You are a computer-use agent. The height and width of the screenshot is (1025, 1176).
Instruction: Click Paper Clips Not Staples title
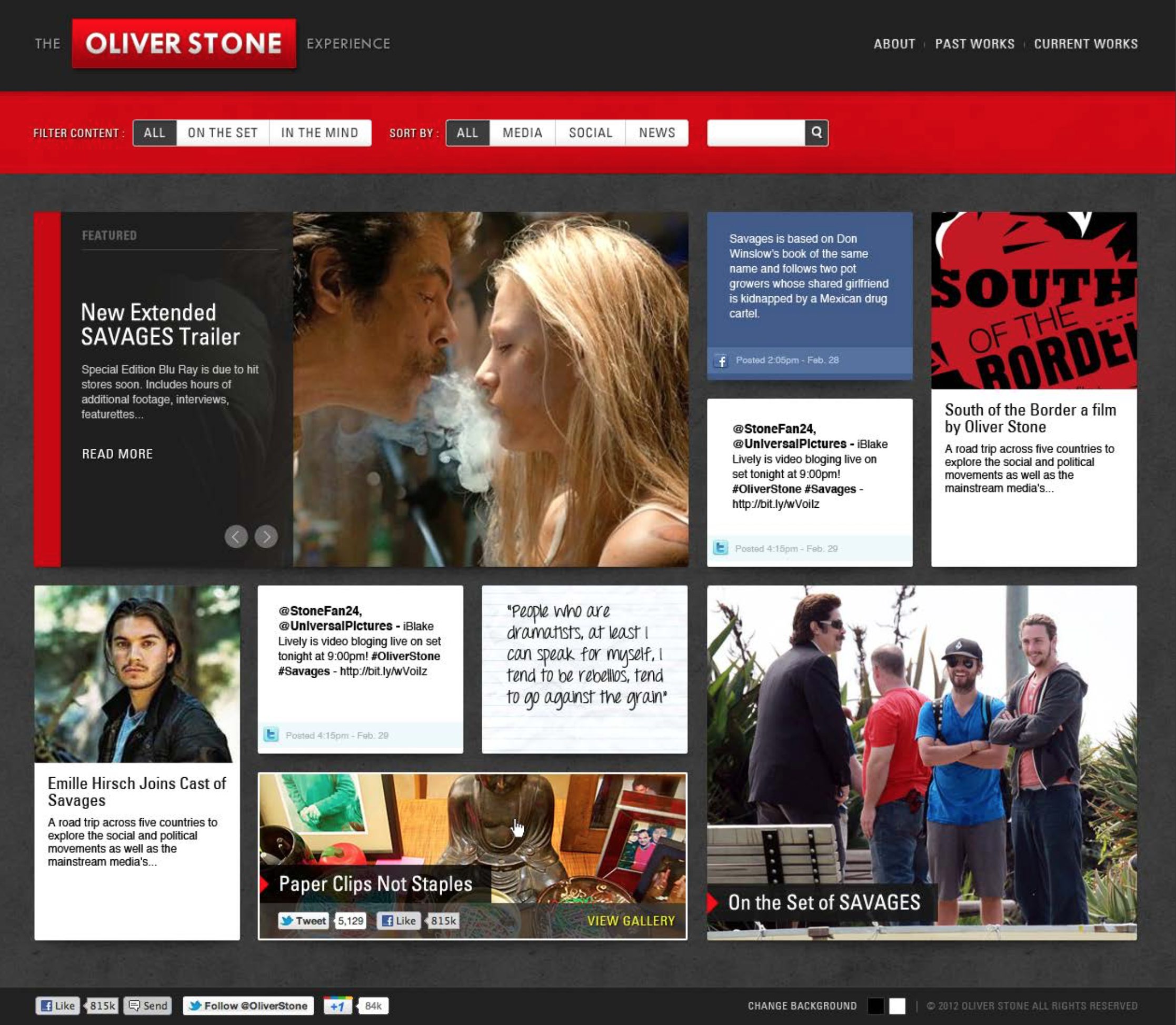coord(375,885)
